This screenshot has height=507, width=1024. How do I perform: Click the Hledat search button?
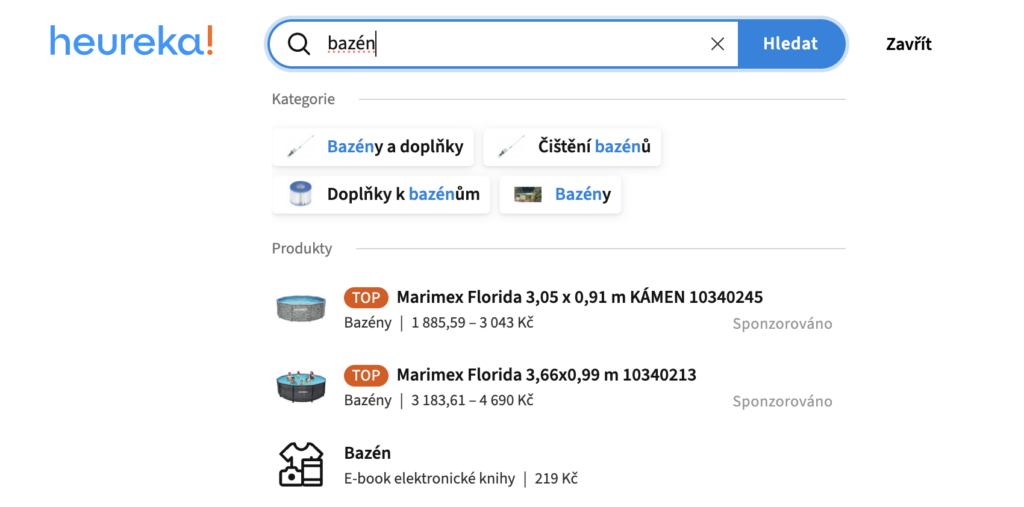point(791,44)
